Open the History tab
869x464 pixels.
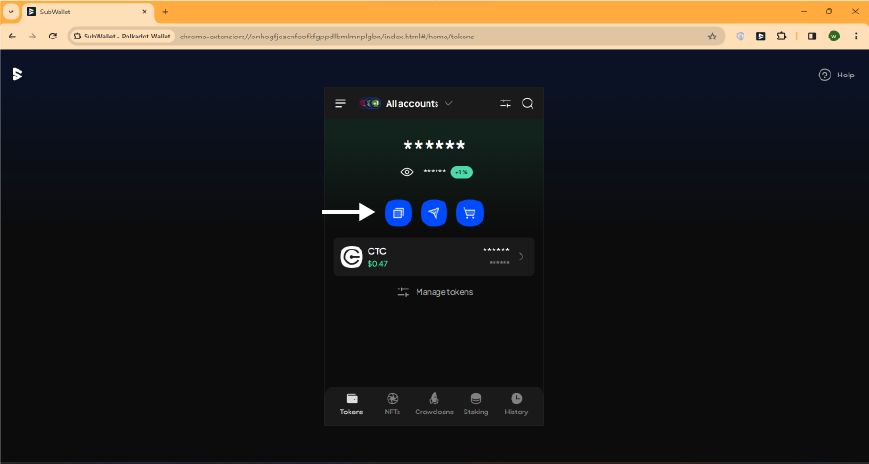pyautogui.click(x=516, y=404)
